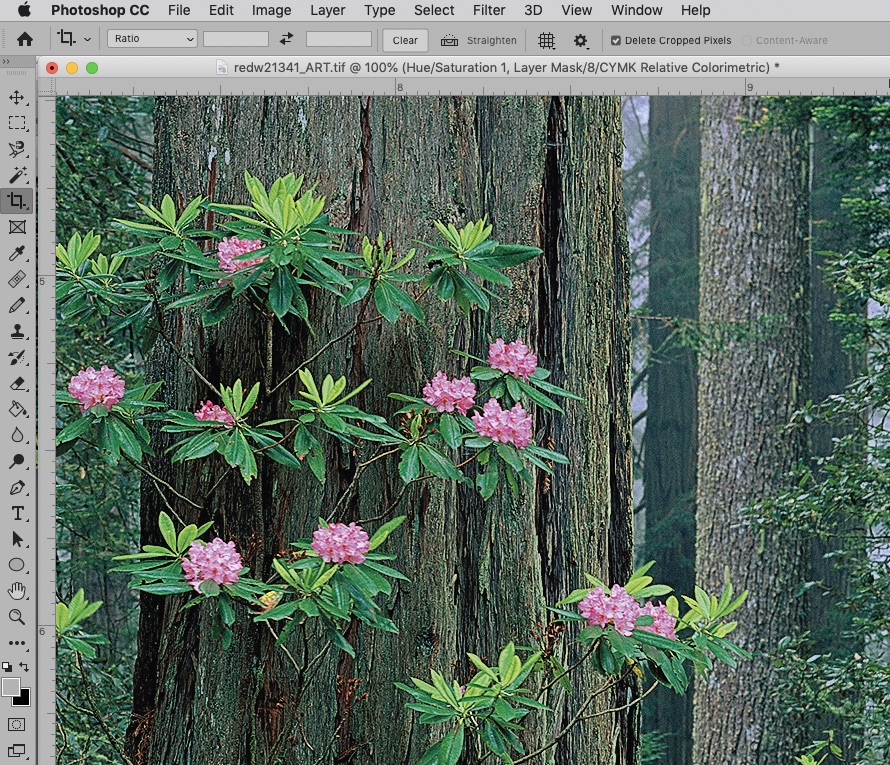The width and height of the screenshot is (890, 765).
Task: Pick the foreground color swatch
Action: (x=11, y=687)
